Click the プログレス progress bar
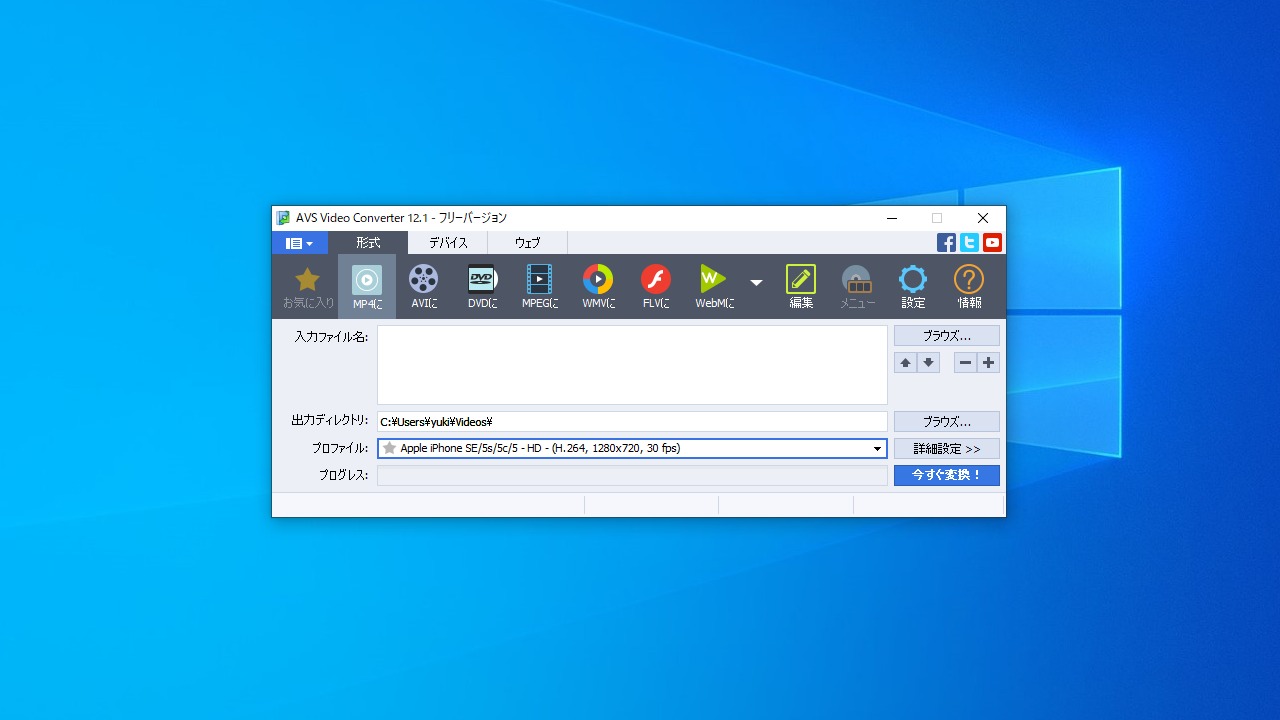1280x720 pixels. pos(632,476)
